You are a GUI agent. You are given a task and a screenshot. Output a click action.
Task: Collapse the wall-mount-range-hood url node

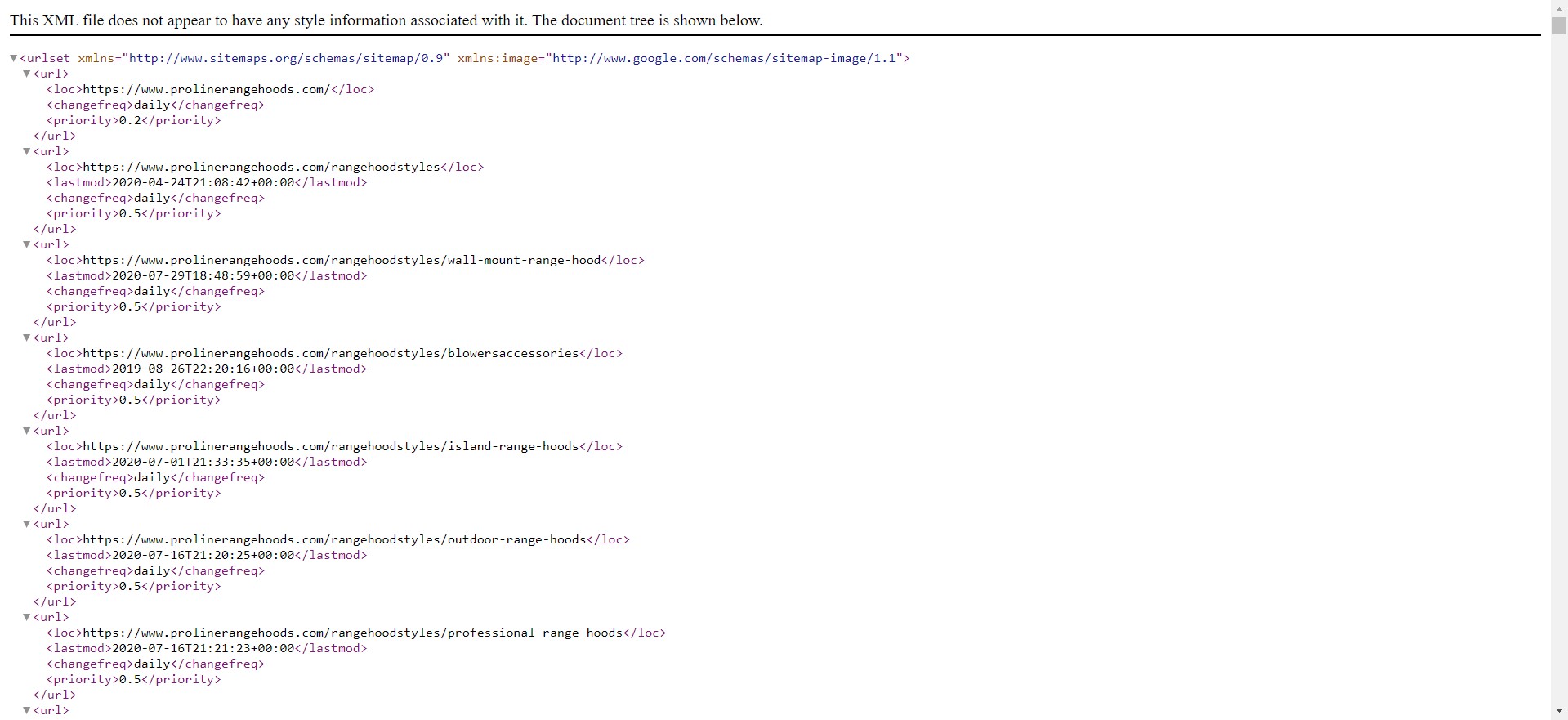pyautogui.click(x=27, y=244)
